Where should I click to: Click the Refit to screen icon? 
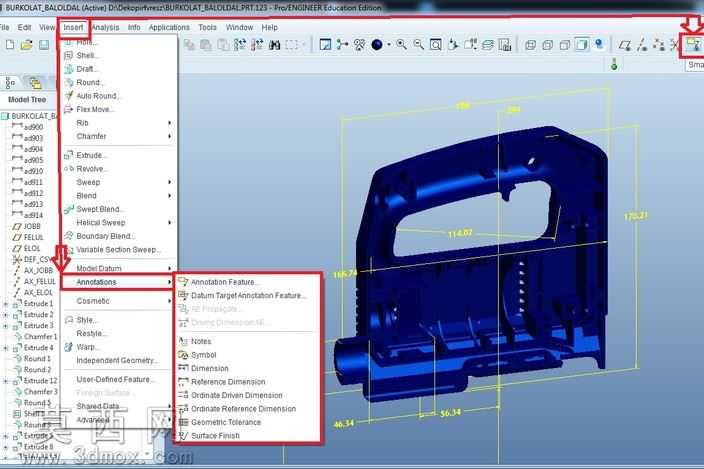pyautogui.click(x=436, y=45)
